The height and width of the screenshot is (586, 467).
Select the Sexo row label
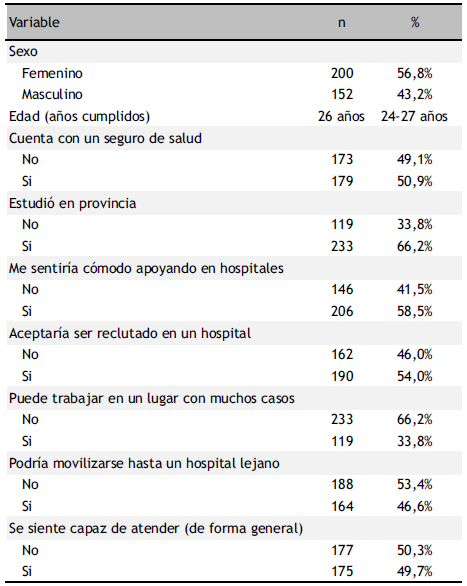tap(23, 51)
